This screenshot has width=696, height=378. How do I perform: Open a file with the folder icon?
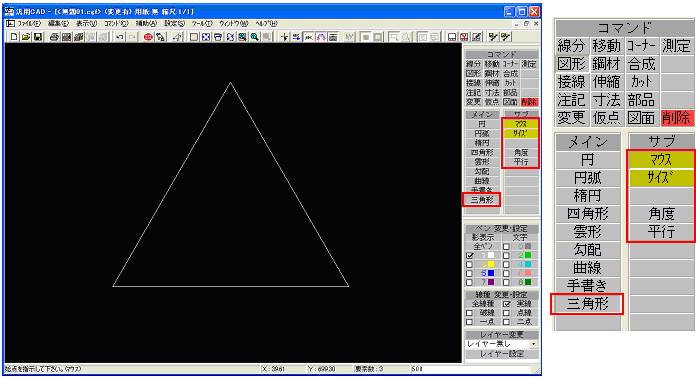(26, 37)
